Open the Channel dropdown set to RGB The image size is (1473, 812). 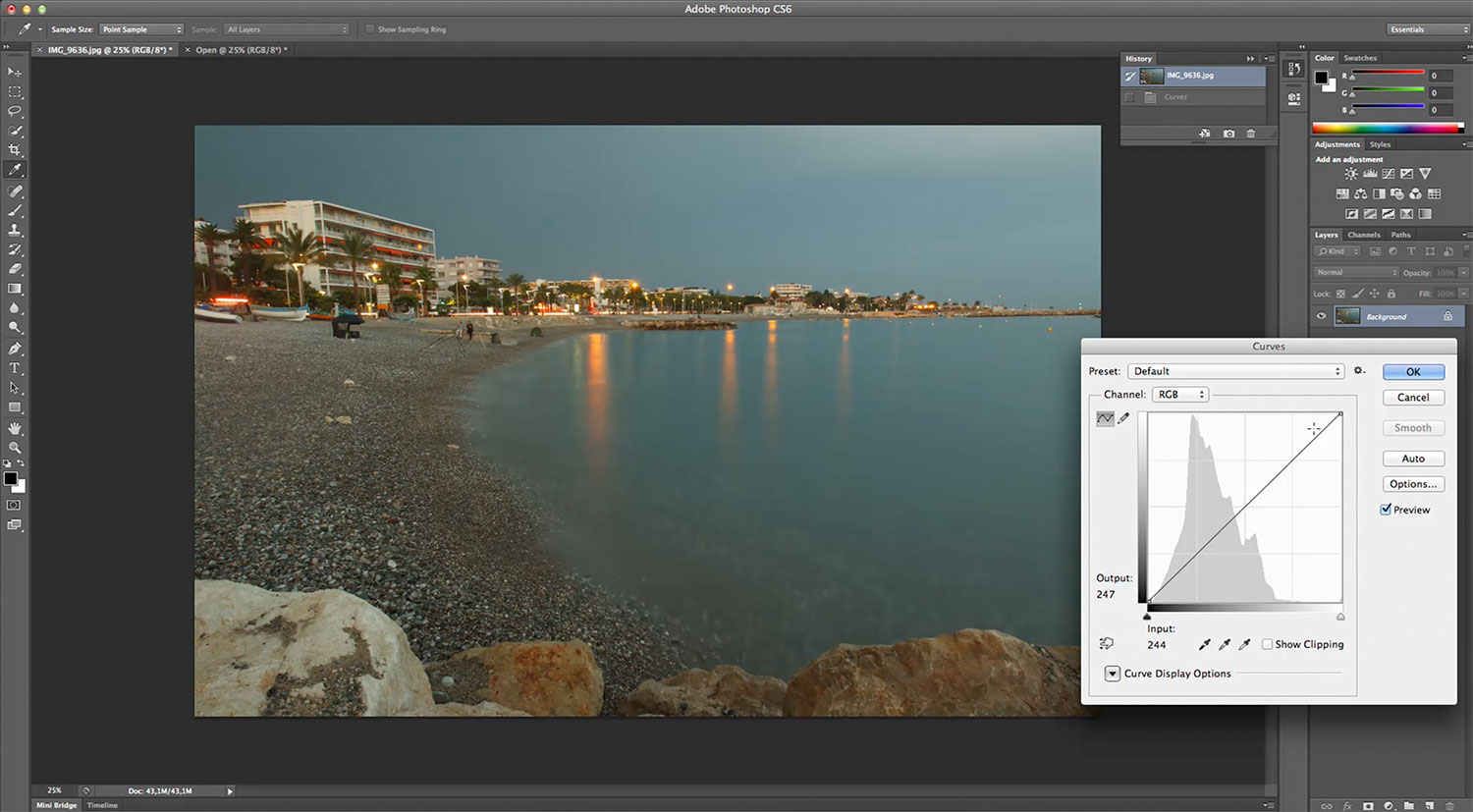(x=1179, y=395)
